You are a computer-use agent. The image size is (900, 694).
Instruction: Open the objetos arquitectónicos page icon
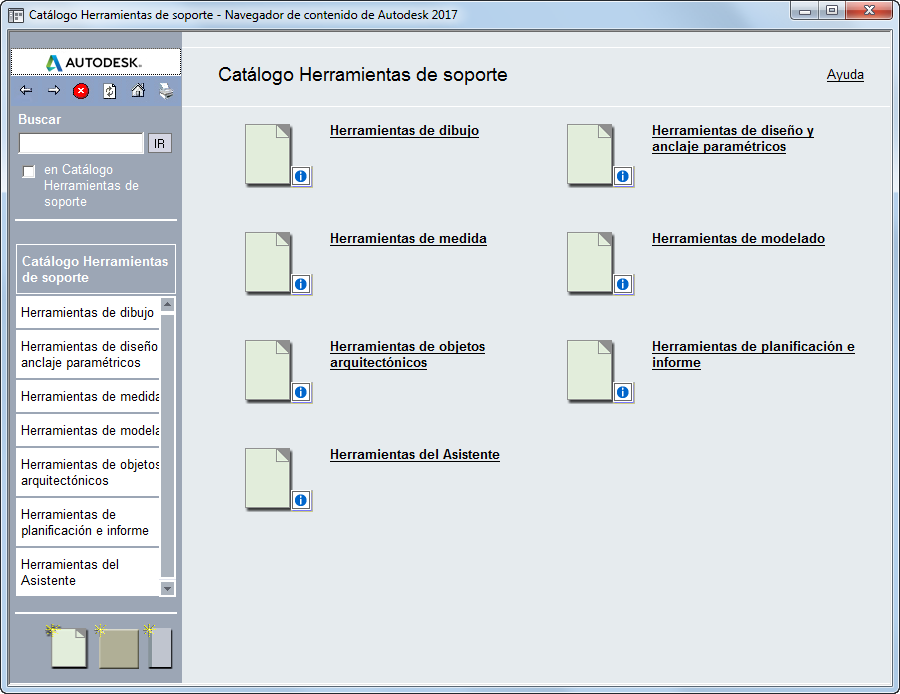click(268, 370)
